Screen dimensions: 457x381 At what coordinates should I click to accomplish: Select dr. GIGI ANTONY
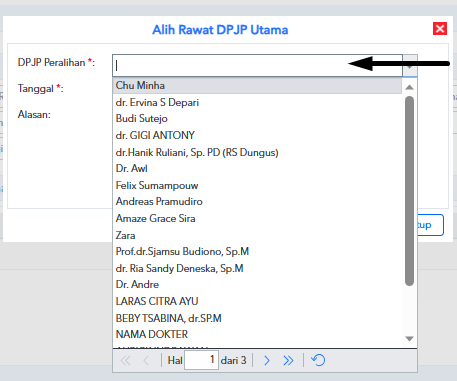point(257,135)
